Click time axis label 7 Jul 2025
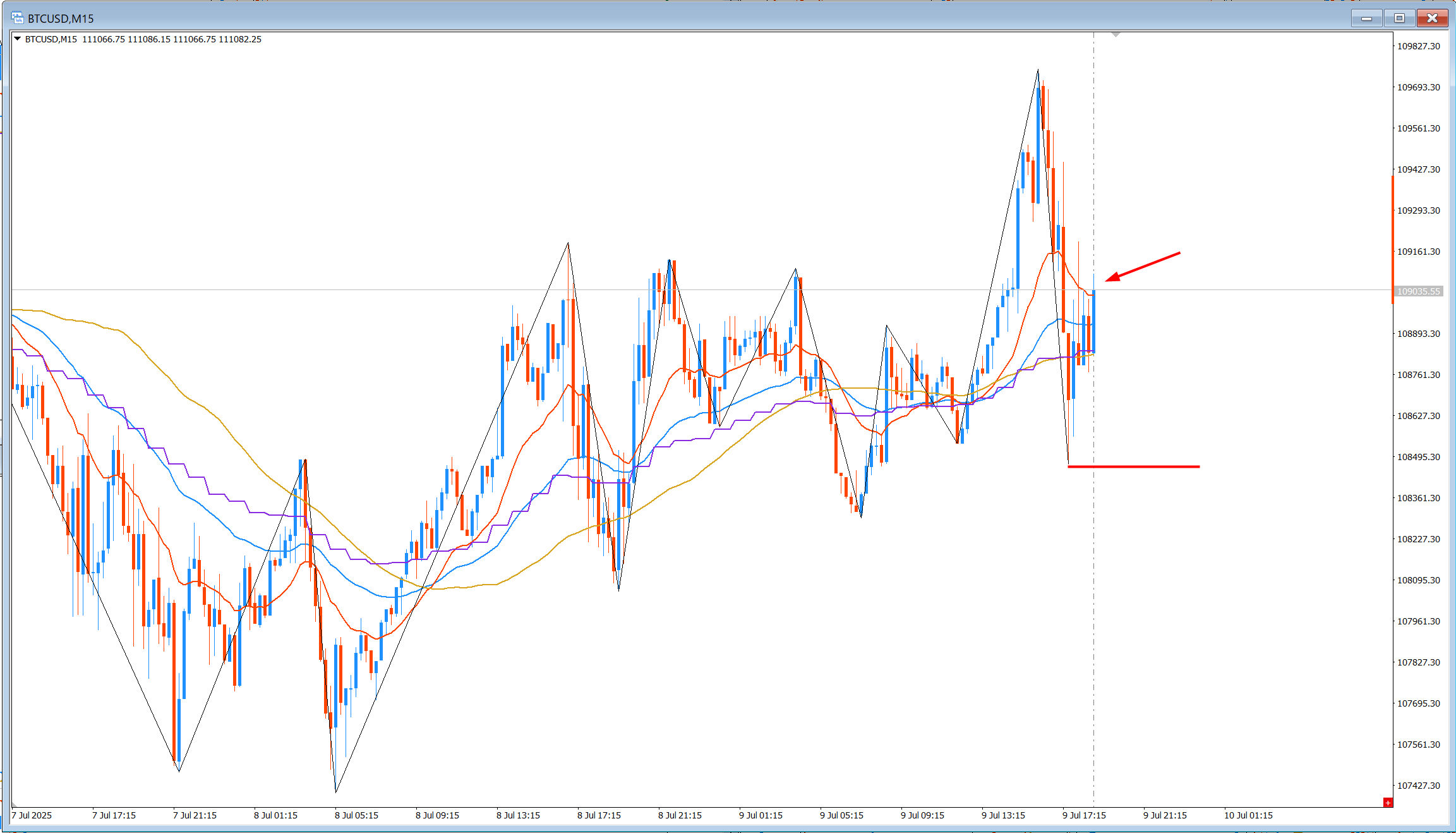The image size is (1456, 833). click(32, 815)
